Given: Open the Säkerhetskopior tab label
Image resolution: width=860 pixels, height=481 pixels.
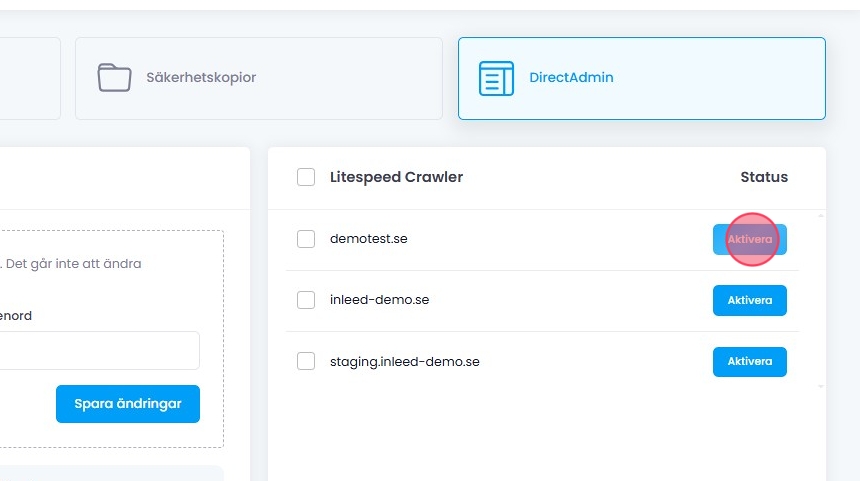Looking at the screenshot, I should 203,78.
